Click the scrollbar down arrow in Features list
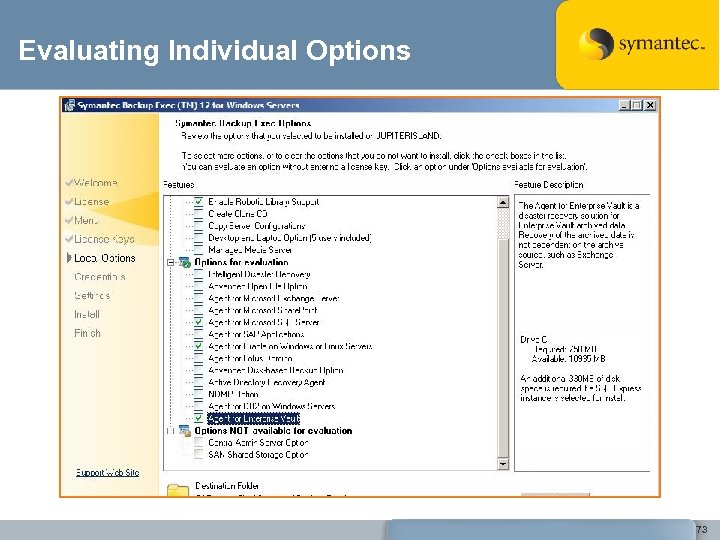The width and height of the screenshot is (720, 540). (x=503, y=464)
